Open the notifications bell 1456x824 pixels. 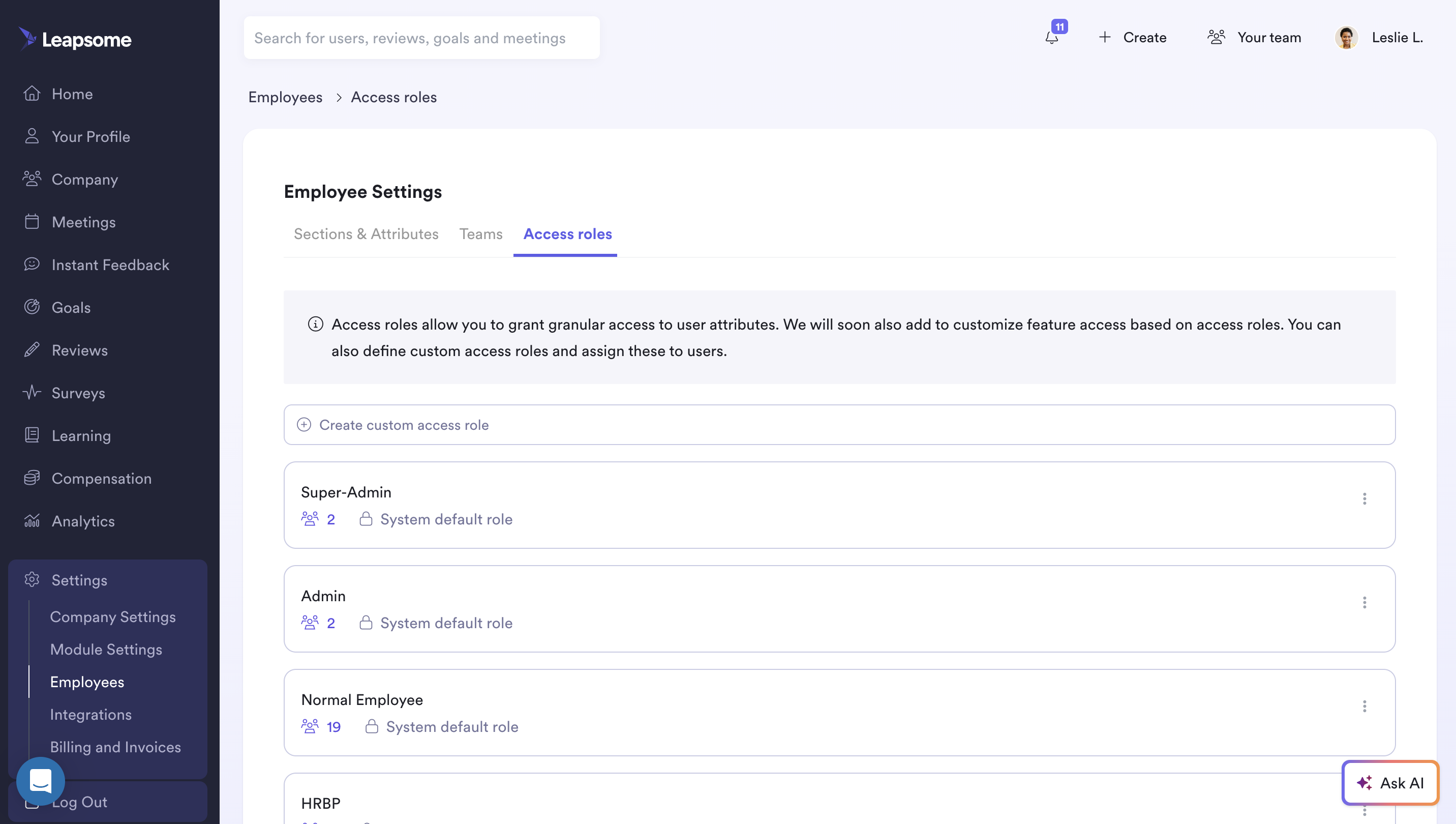[x=1051, y=38]
